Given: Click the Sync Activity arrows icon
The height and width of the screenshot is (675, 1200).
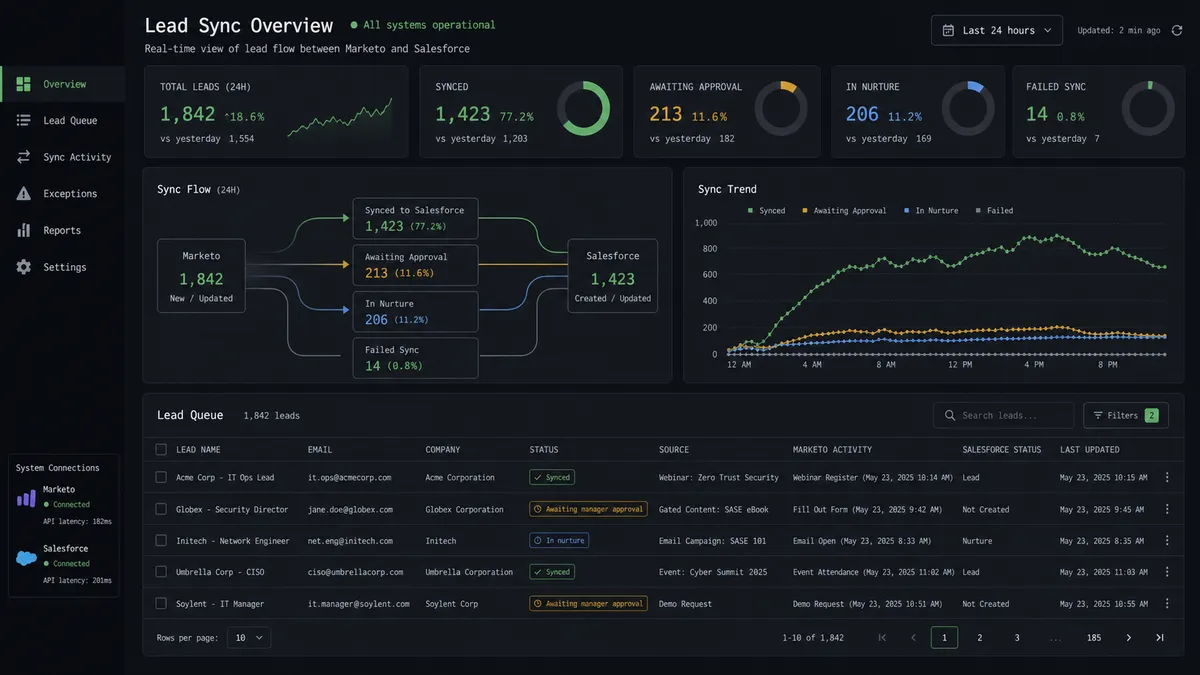Looking at the screenshot, I should point(24,157).
